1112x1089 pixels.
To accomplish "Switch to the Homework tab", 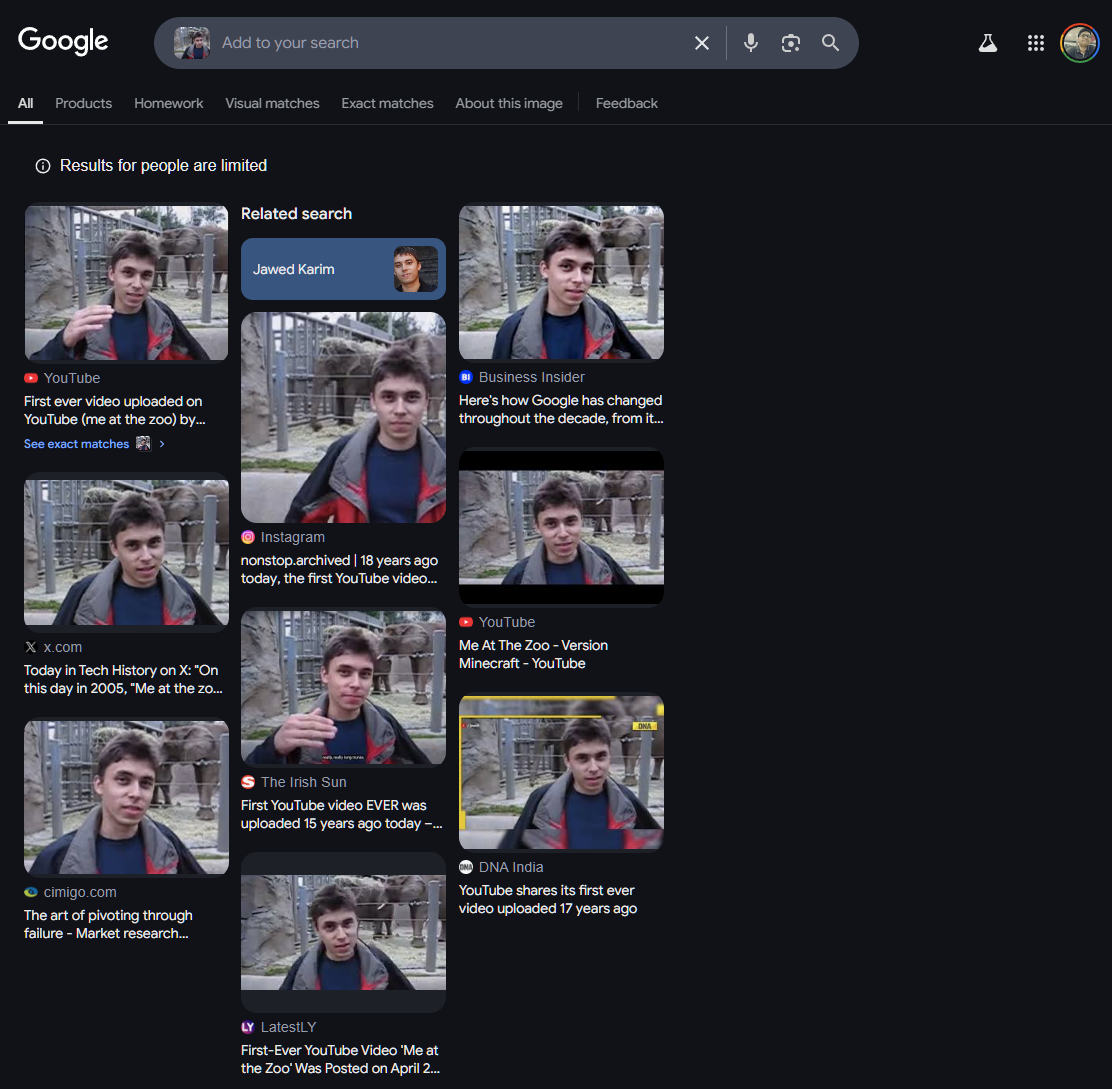I will [169, 104].
